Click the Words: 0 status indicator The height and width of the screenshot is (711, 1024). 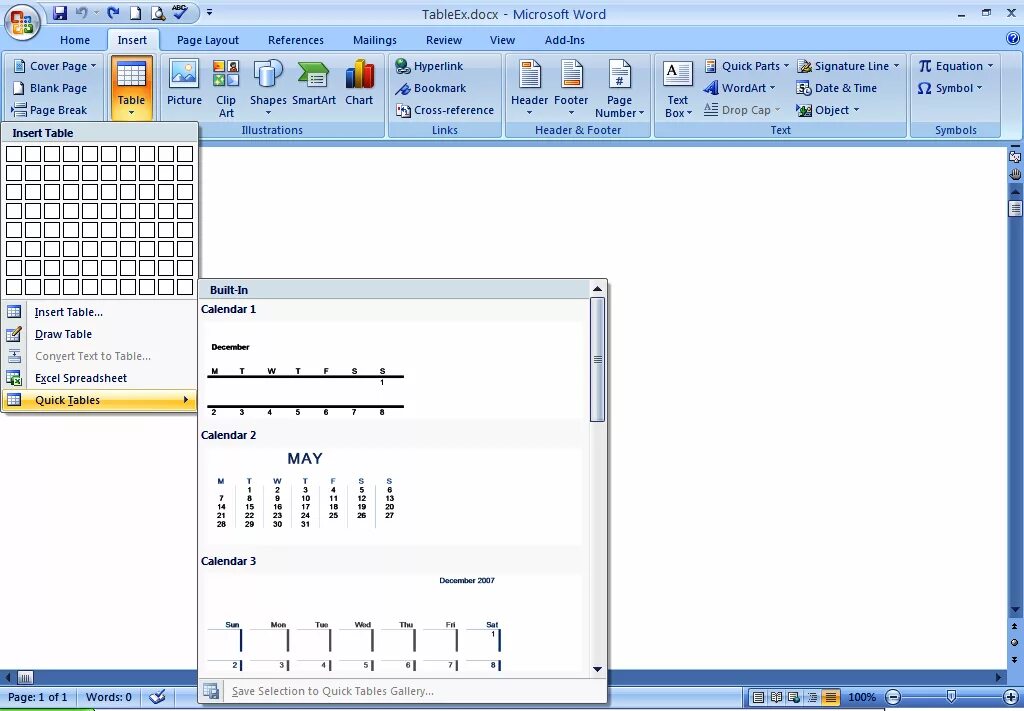(108, 697)
